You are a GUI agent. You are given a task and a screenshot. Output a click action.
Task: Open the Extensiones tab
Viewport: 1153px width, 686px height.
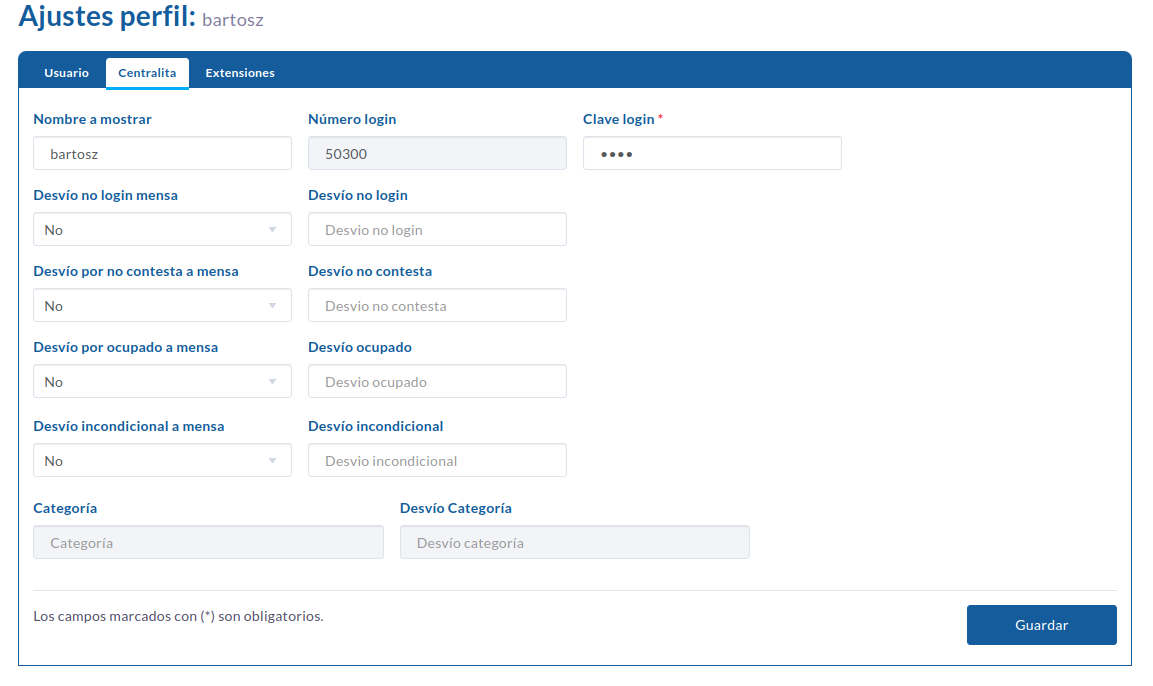(240, 73)
